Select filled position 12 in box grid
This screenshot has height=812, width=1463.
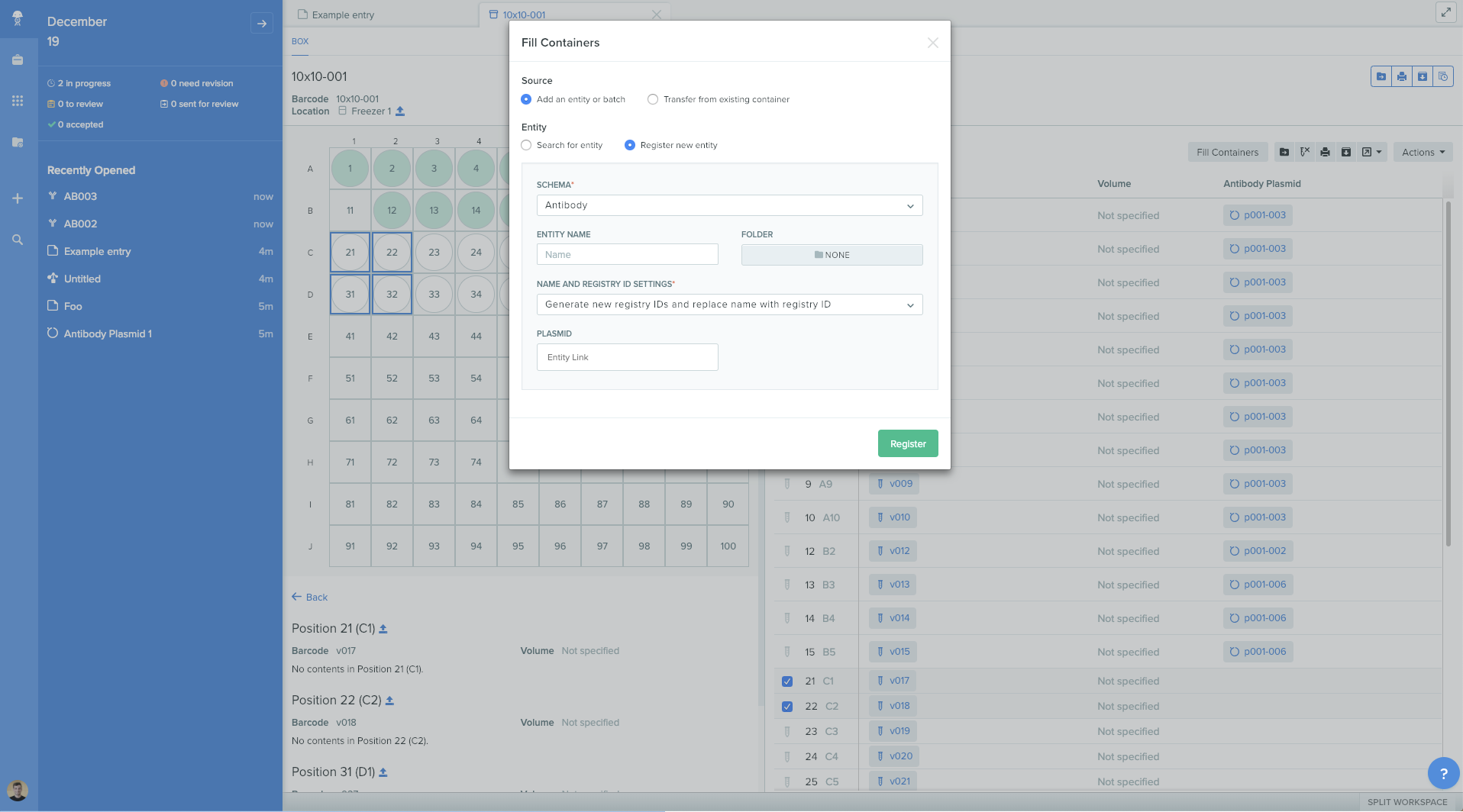(392, 210)
